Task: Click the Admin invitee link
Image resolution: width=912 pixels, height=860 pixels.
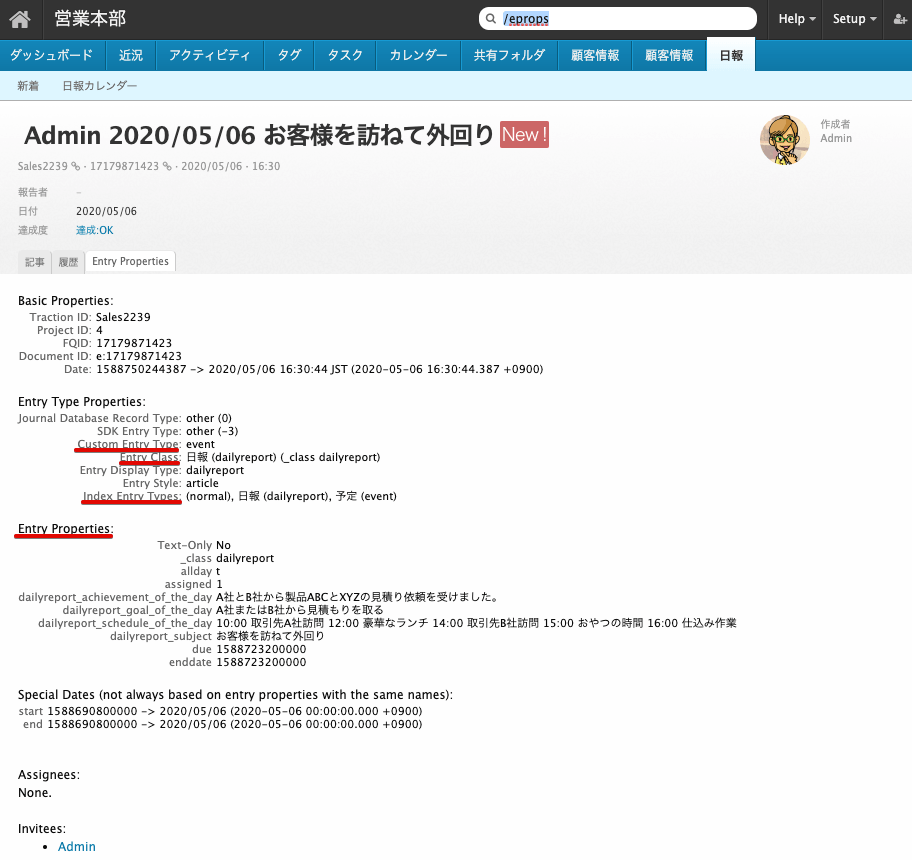Action: point(77,846)
